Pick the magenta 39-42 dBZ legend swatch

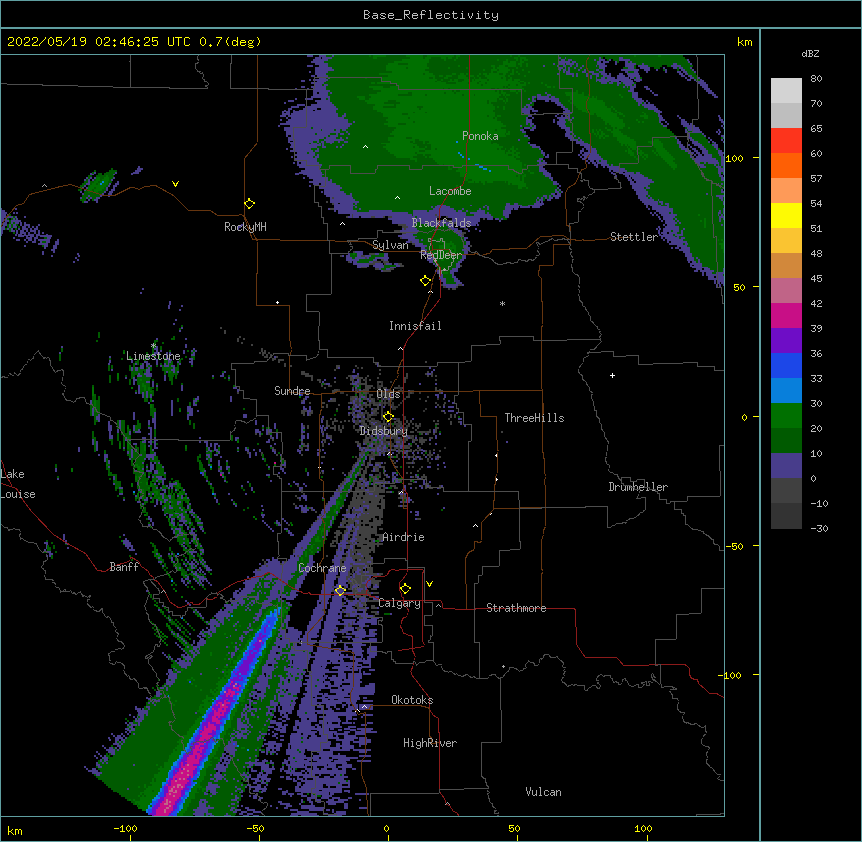[786, 315]
